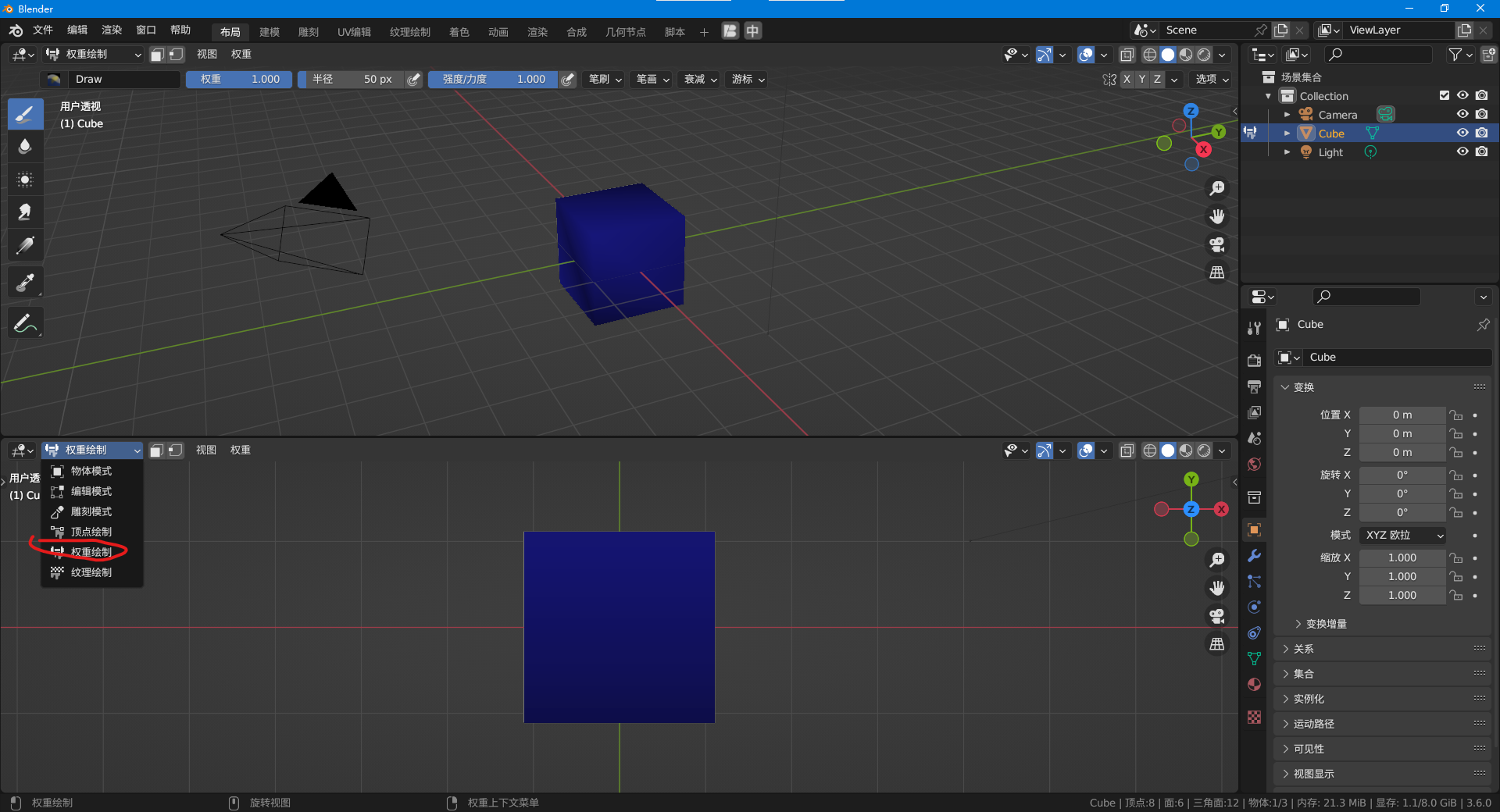Open the World properties tab
1500x812 pixels.
click(x=1254, y=464)
